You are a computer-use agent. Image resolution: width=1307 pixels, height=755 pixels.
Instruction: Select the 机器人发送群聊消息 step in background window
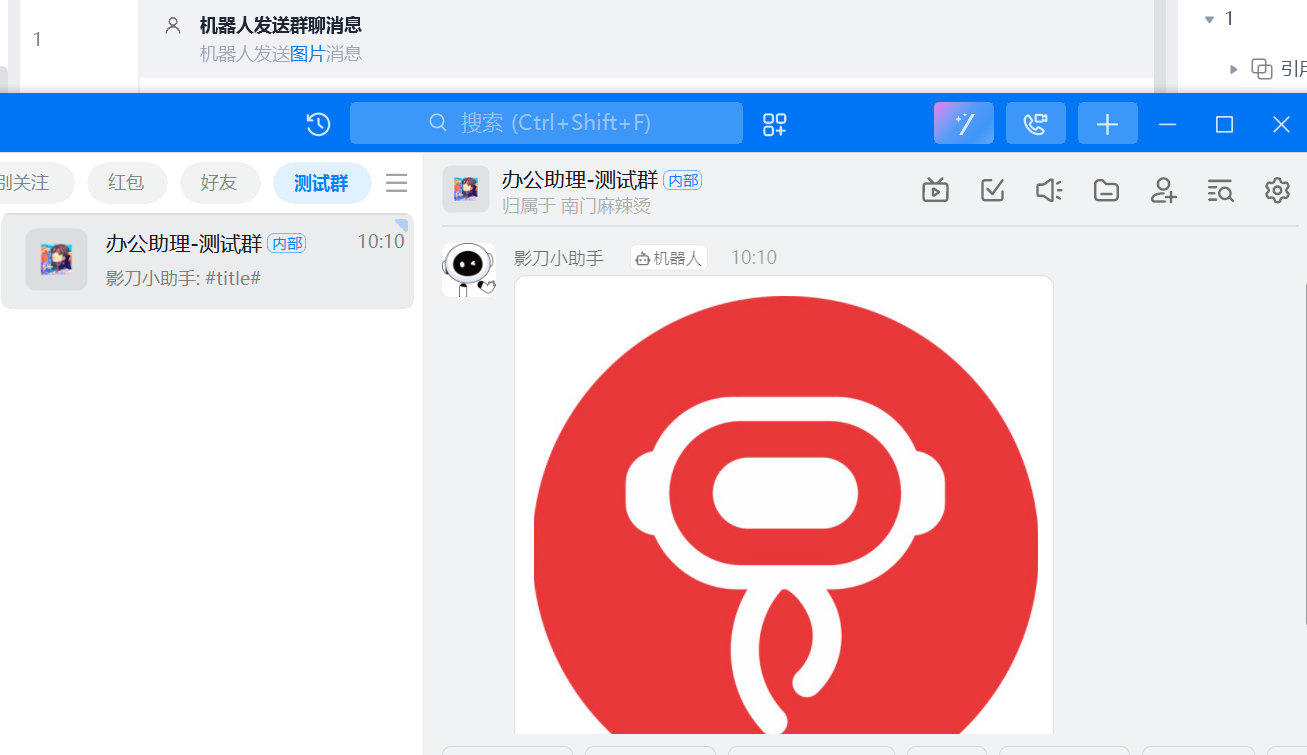[646, 39]
